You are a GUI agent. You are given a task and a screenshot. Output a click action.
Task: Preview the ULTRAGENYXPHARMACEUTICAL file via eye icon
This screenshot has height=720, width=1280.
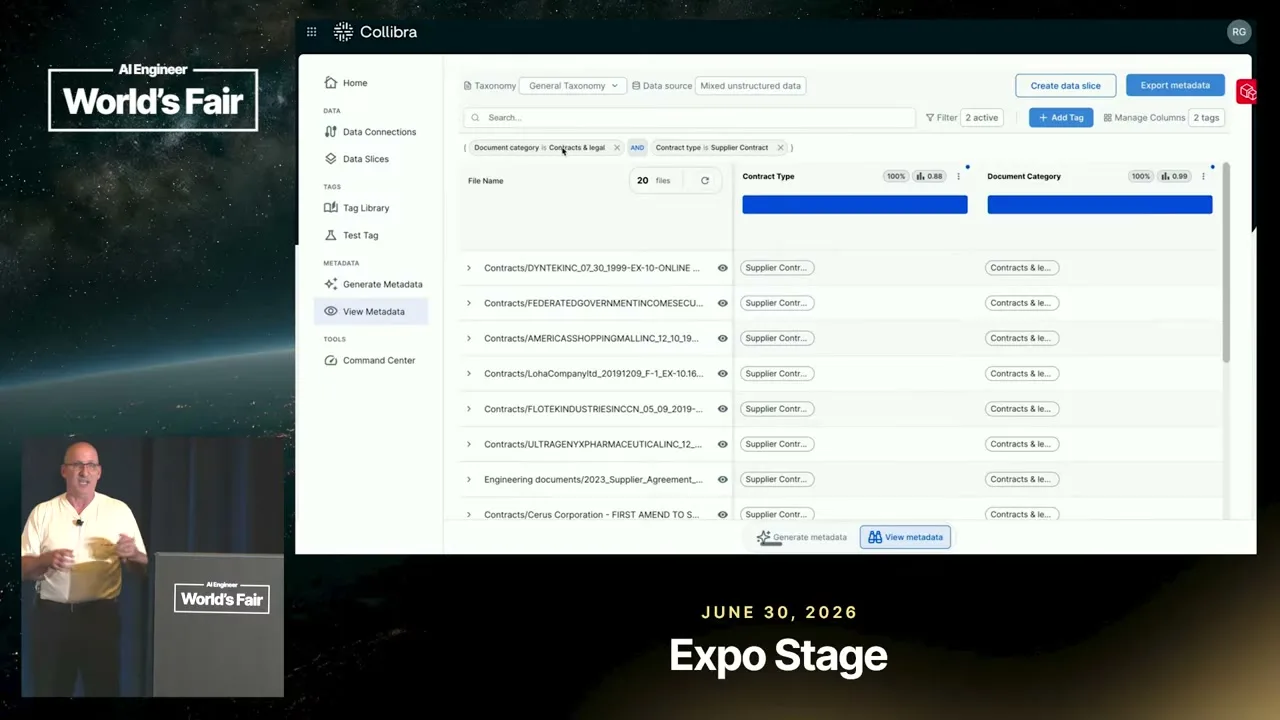(722, 444)
